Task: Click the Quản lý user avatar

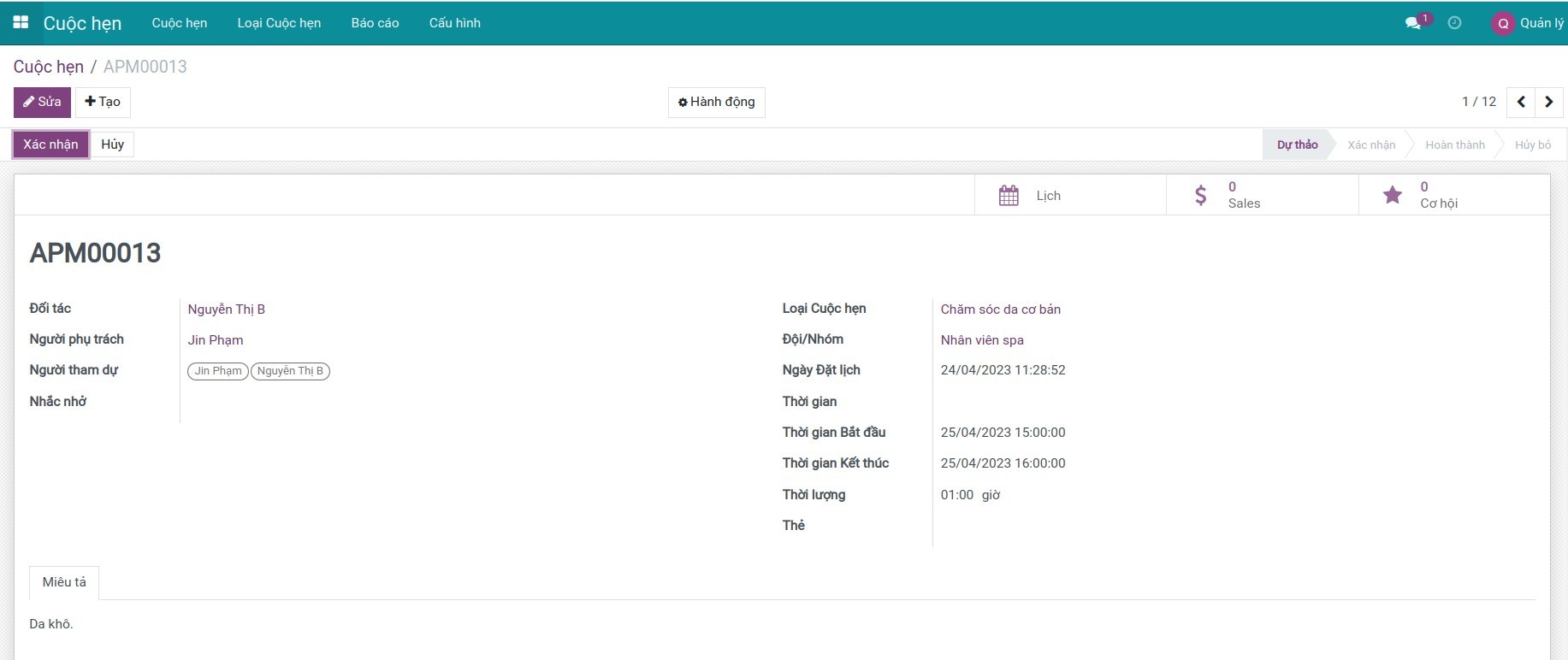Action: (1503, 24)
